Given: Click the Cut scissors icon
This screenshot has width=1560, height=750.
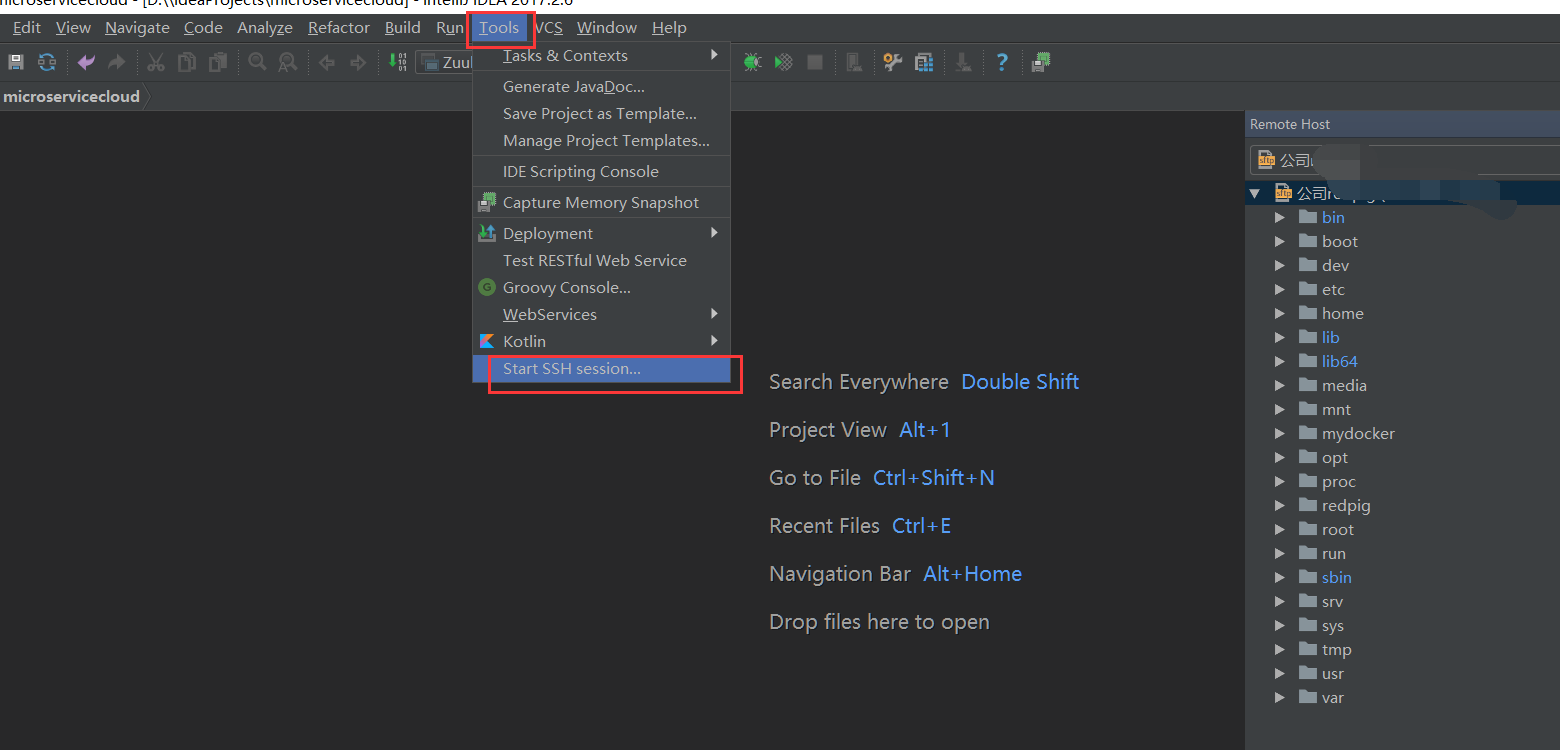Looking at the screenshot, I should (156, 62).
